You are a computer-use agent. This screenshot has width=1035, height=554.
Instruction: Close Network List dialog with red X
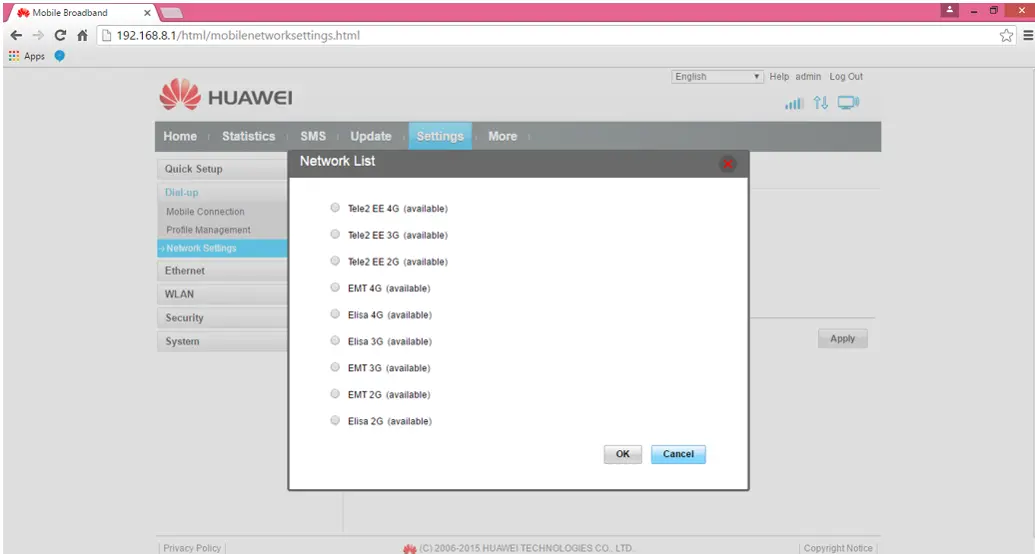[727, 164]
